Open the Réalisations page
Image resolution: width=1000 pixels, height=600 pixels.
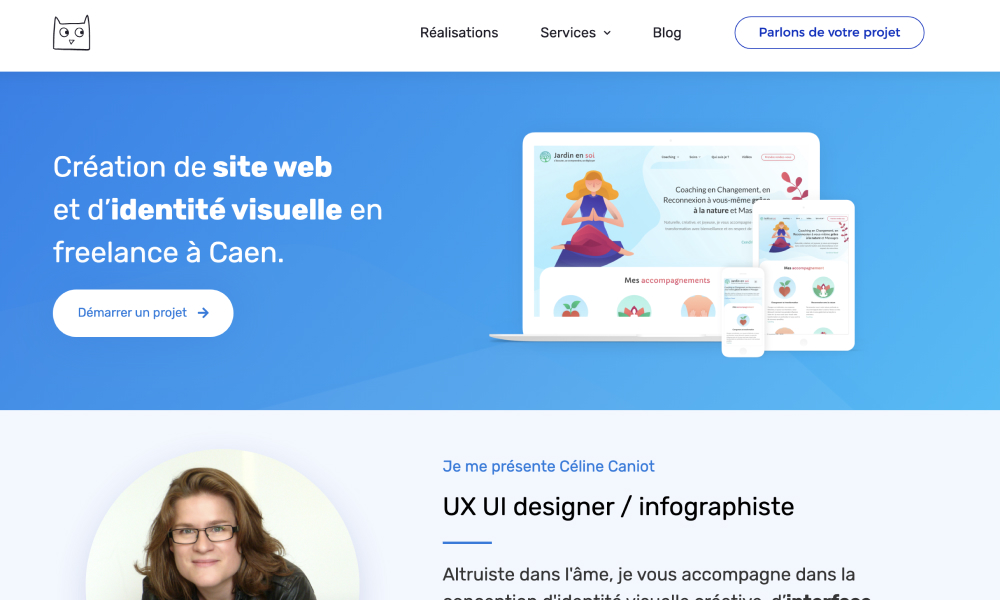point(459,33)
